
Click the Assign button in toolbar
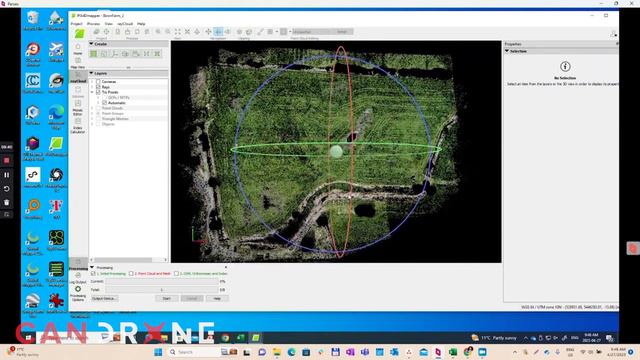[342, 32]
